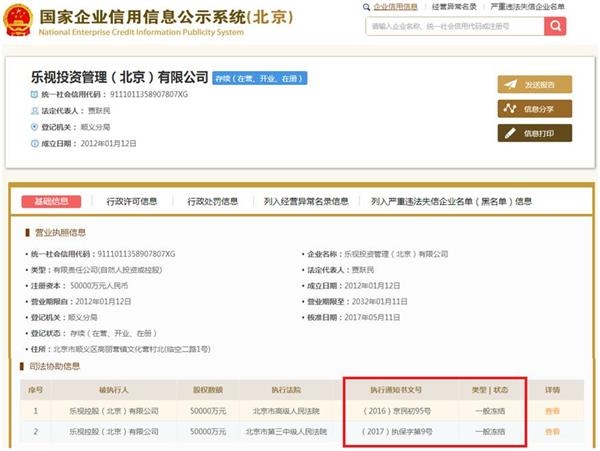Click the 信息分享 share info button

tap(534, 108)
